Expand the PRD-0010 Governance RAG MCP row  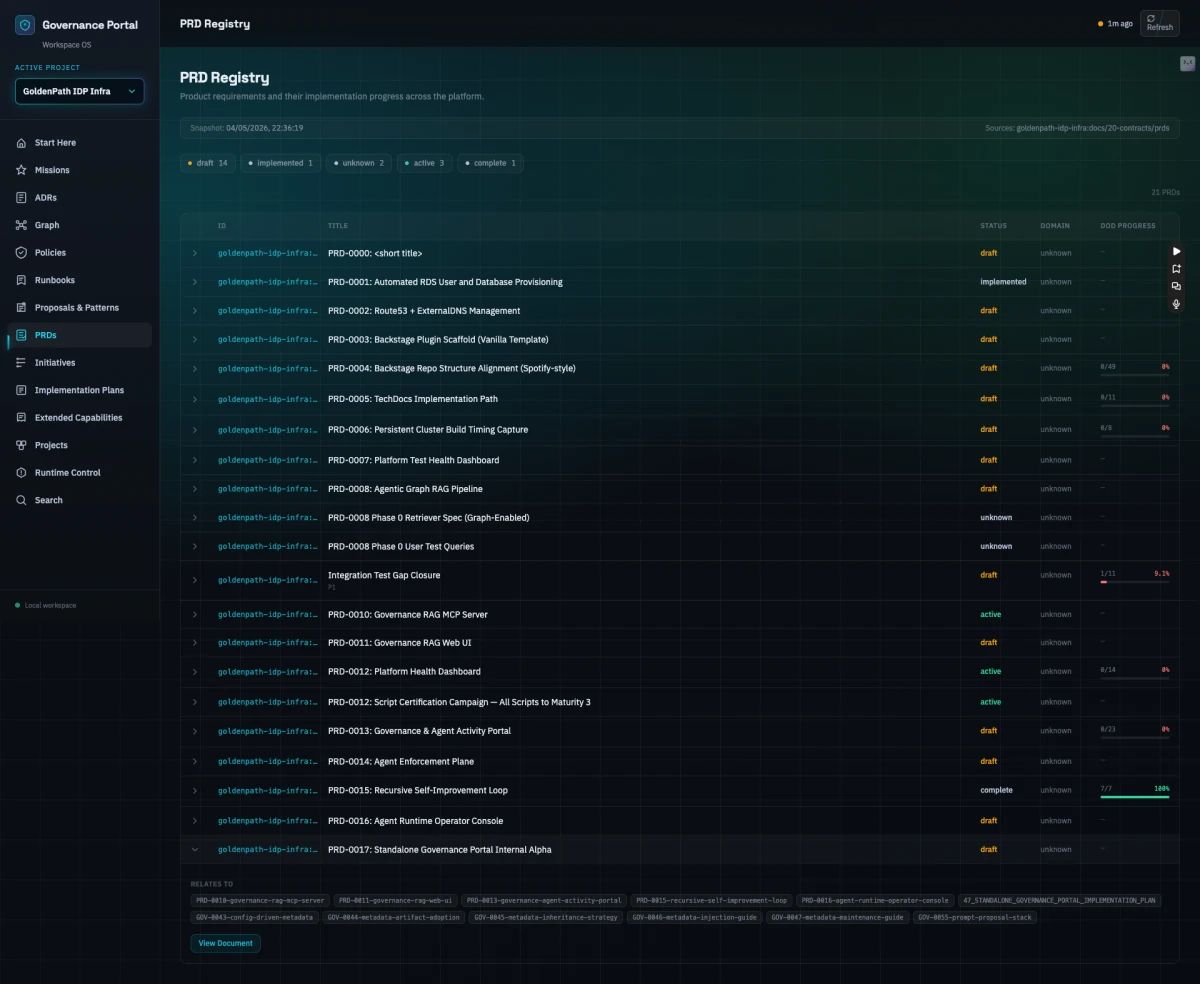click(x=195, y=615)
